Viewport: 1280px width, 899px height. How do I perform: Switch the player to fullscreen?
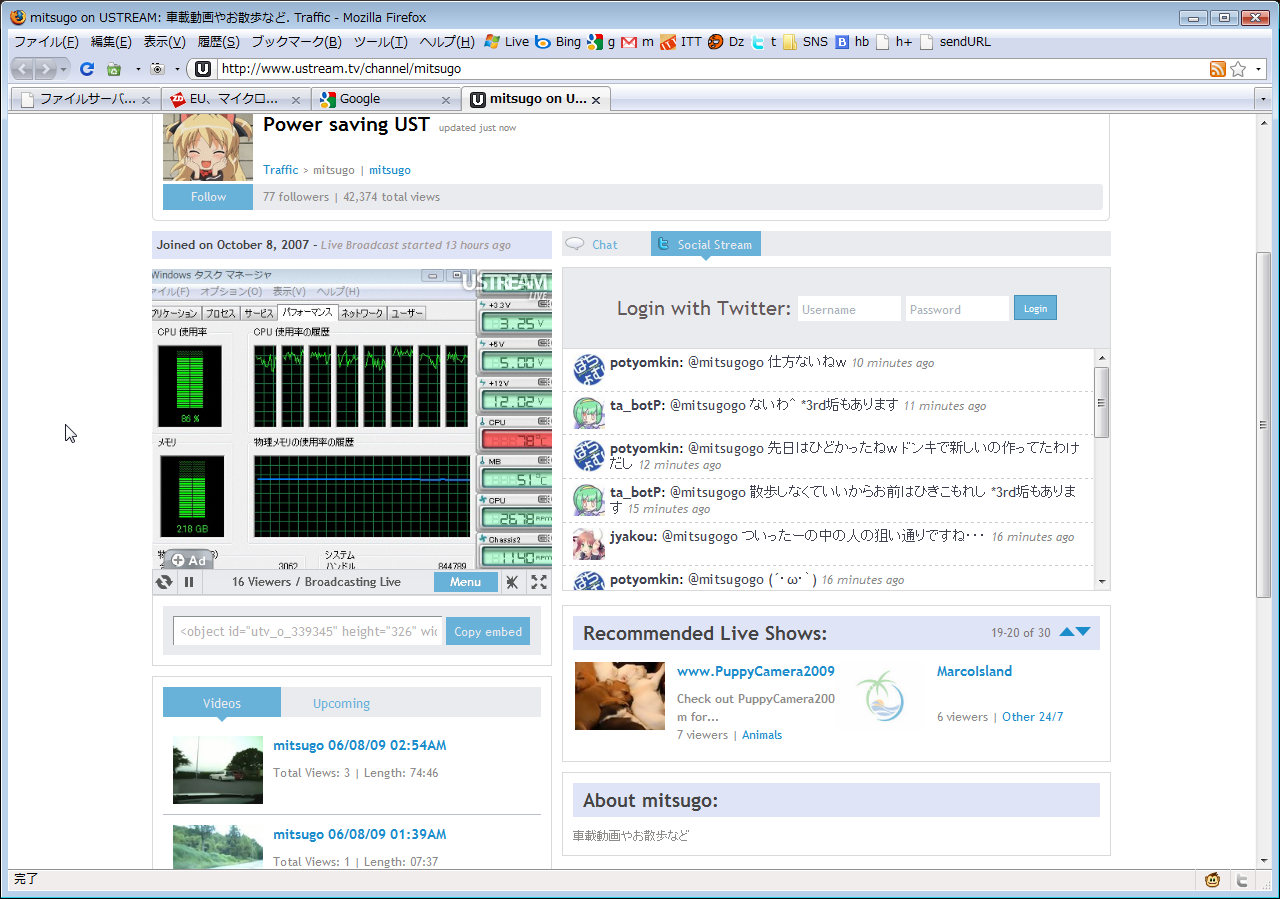click(x=539, y=582)
